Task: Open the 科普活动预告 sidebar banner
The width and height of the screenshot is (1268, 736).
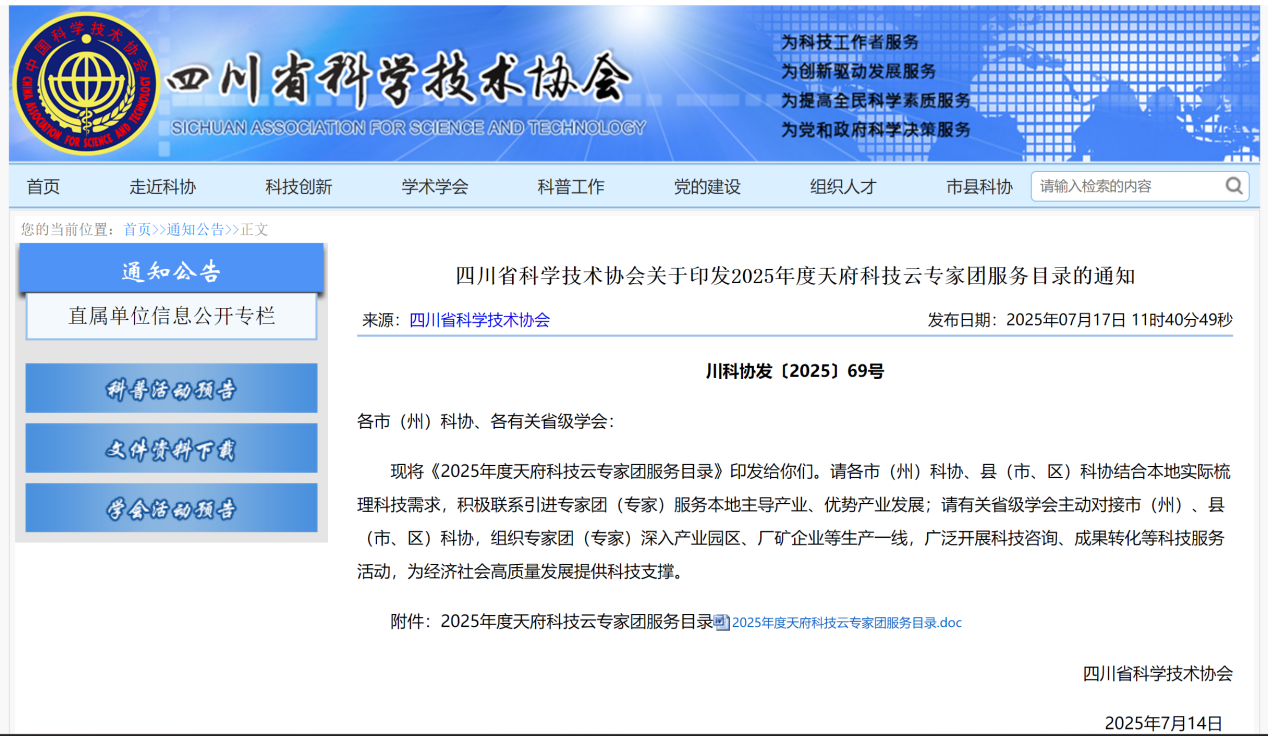Action: [171, 388]
